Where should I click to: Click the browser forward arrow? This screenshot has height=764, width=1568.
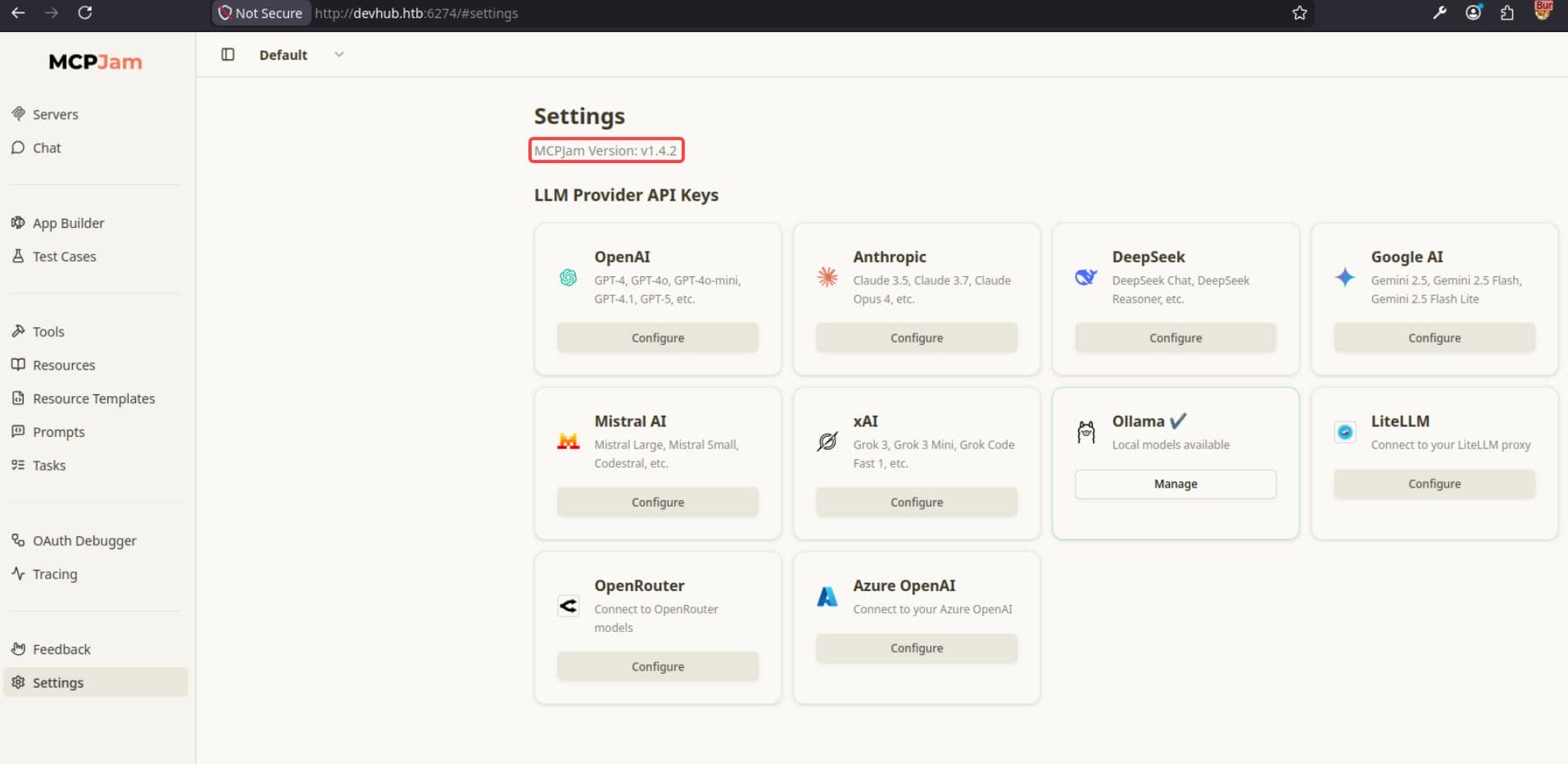(52, 13)
